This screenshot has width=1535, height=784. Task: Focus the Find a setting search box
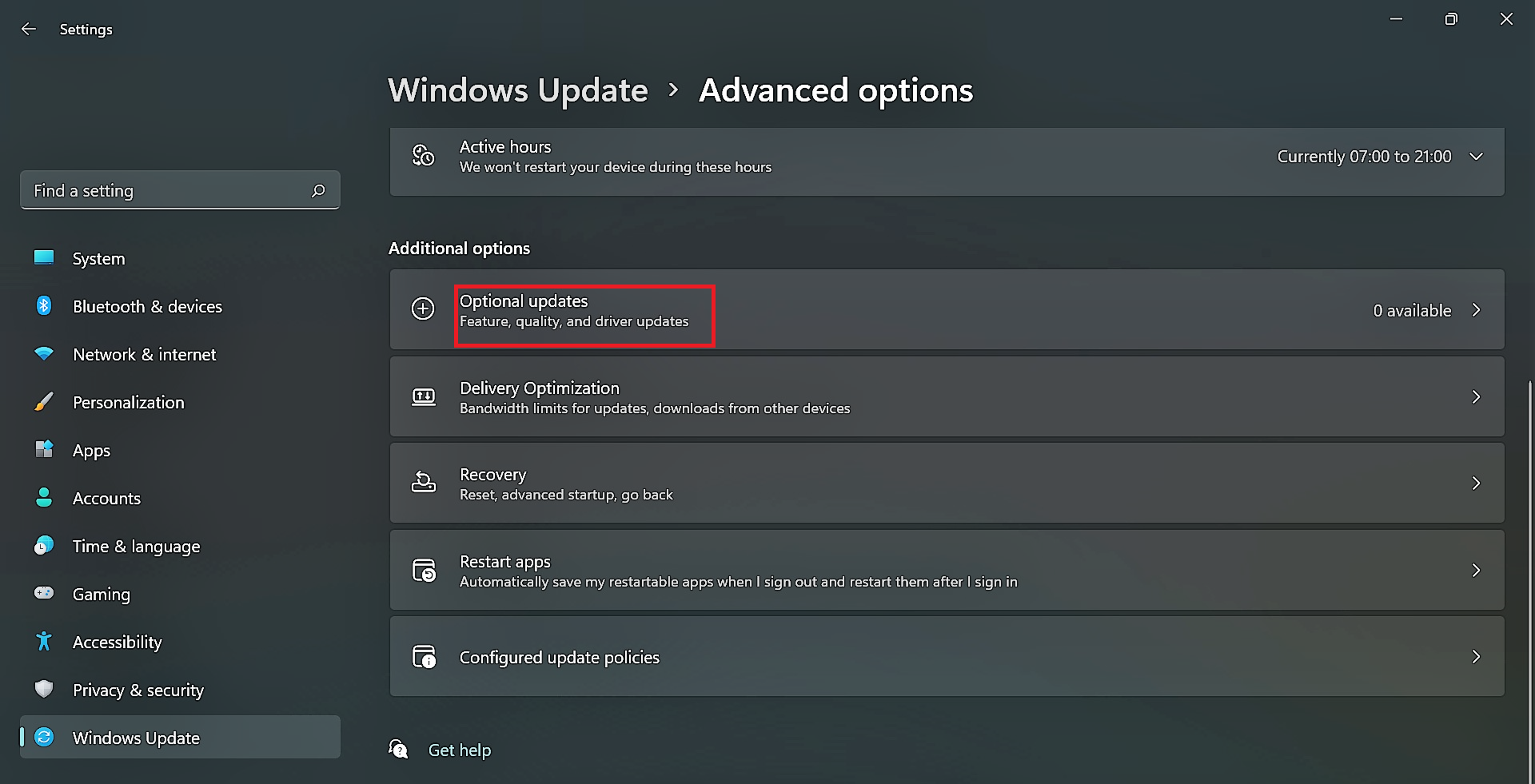(x=168, y=191)
